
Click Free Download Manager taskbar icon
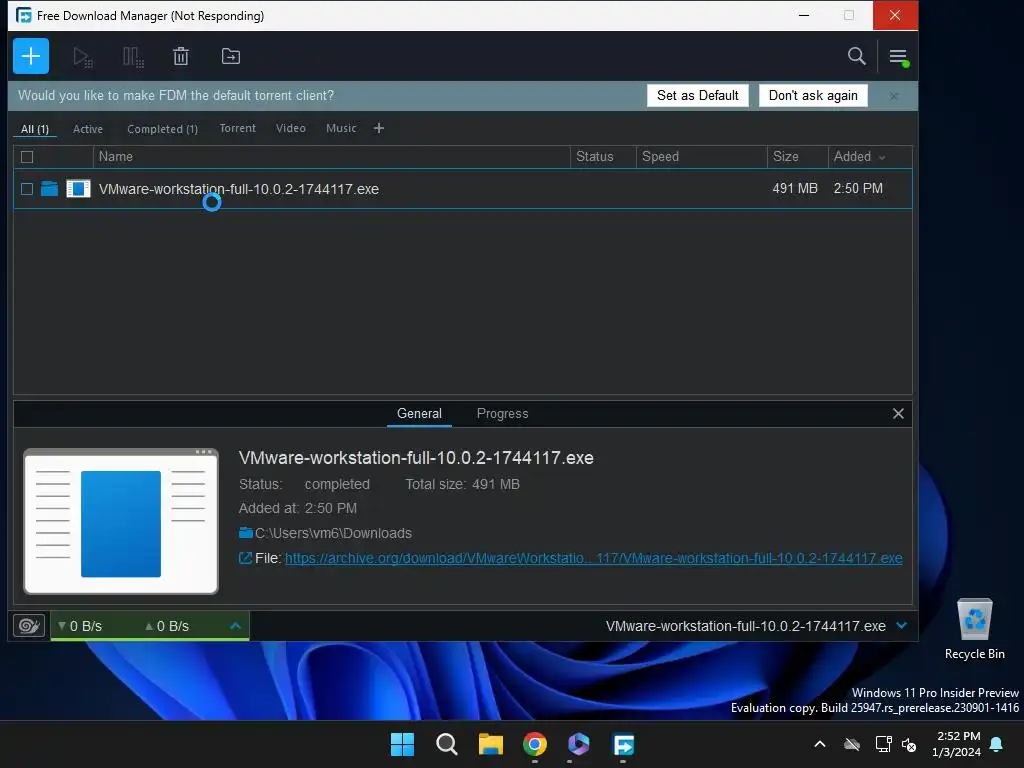point(623,744)
